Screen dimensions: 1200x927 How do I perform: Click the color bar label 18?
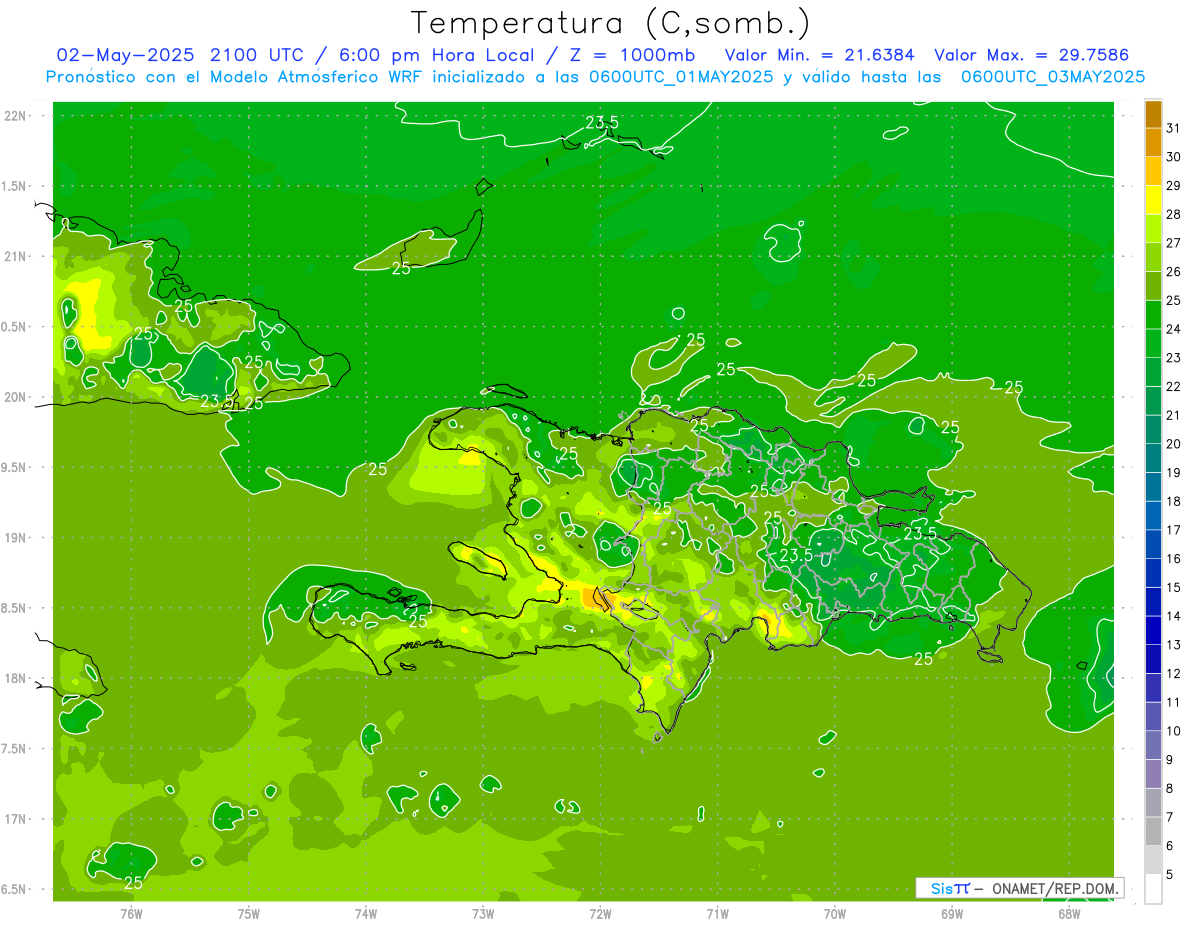pyautogui.click(x=1173, y=501)
